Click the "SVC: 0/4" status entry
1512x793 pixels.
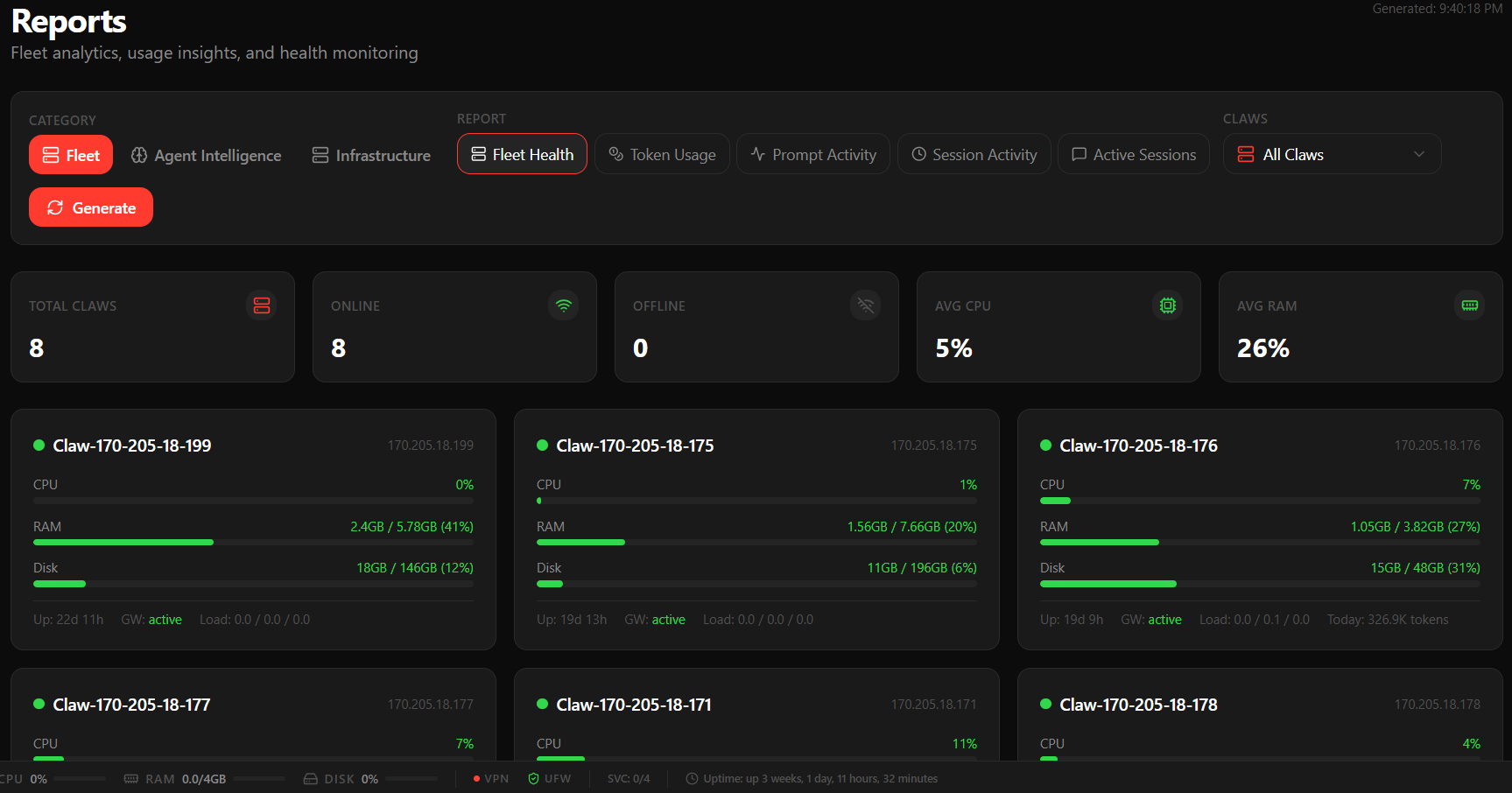click(629, 778)
